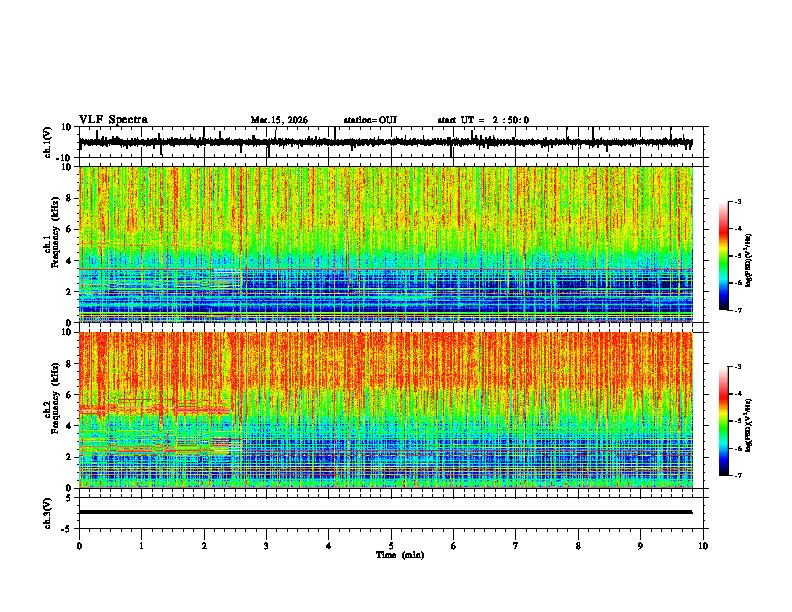The image size is (792, 612).
Task: Click the "6" kHz tick of ch.2 spectrogram
Action: [x=70, y=395]
